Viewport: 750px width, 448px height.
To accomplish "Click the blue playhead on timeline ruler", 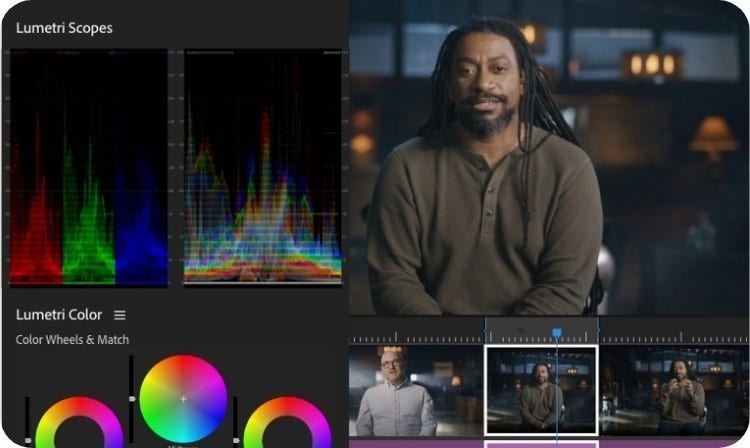I will (x=556, y=333).
